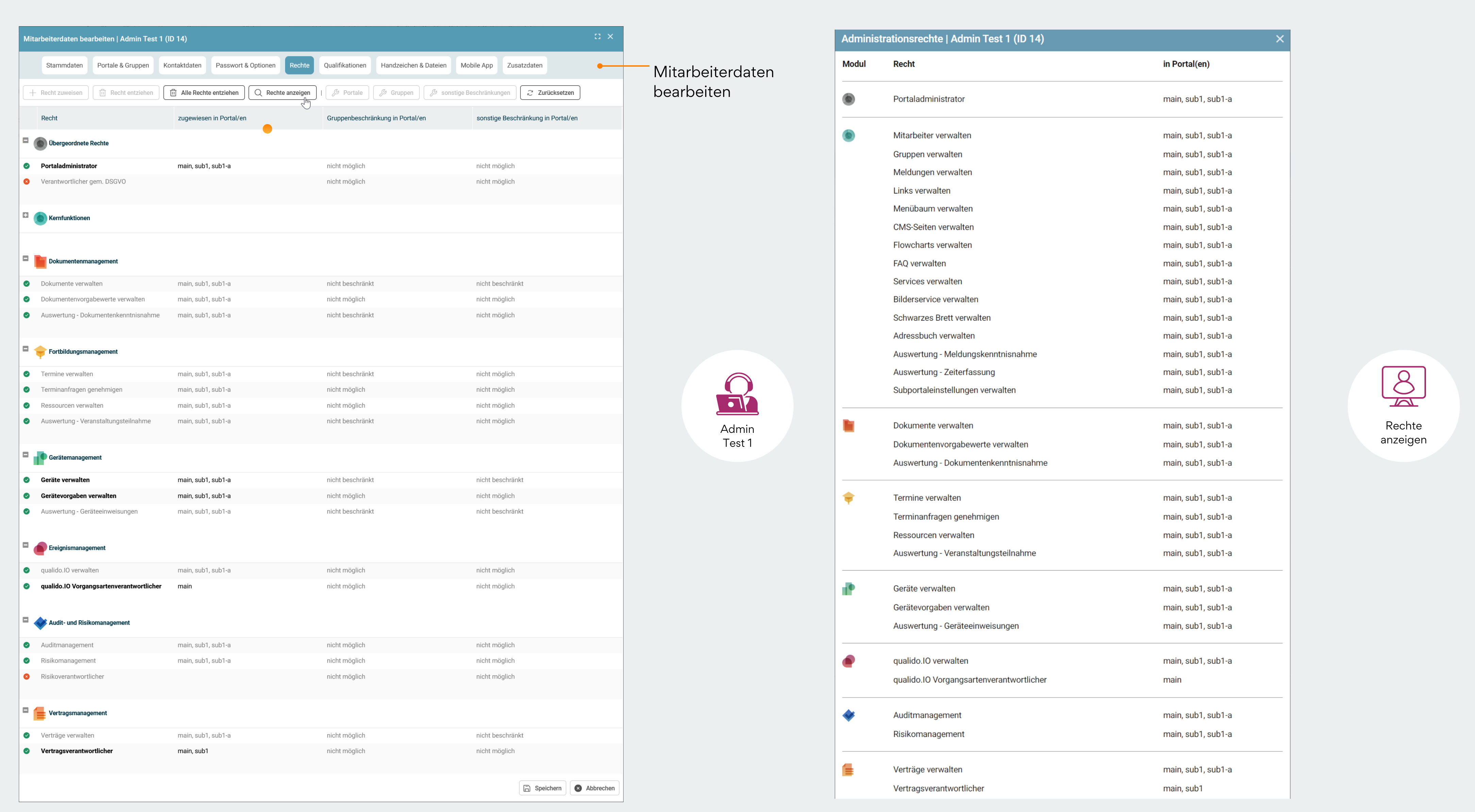Click Rechte anzeigen button
Image resolution: width=1475 pixels, height=812 pixels.
point(282,93)
